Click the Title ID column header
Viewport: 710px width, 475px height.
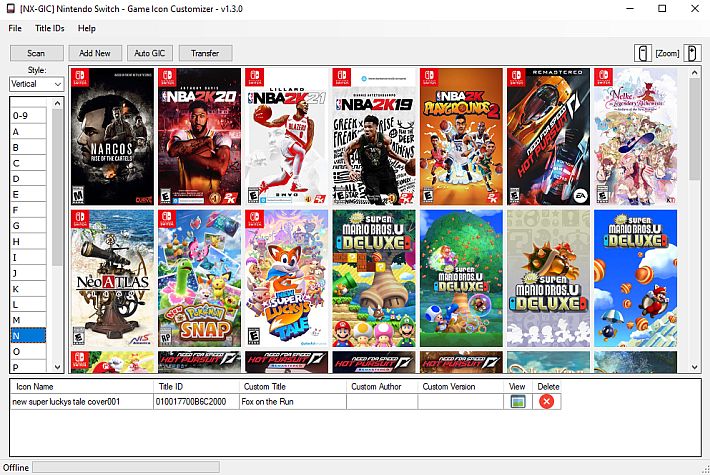pos(196,387)
